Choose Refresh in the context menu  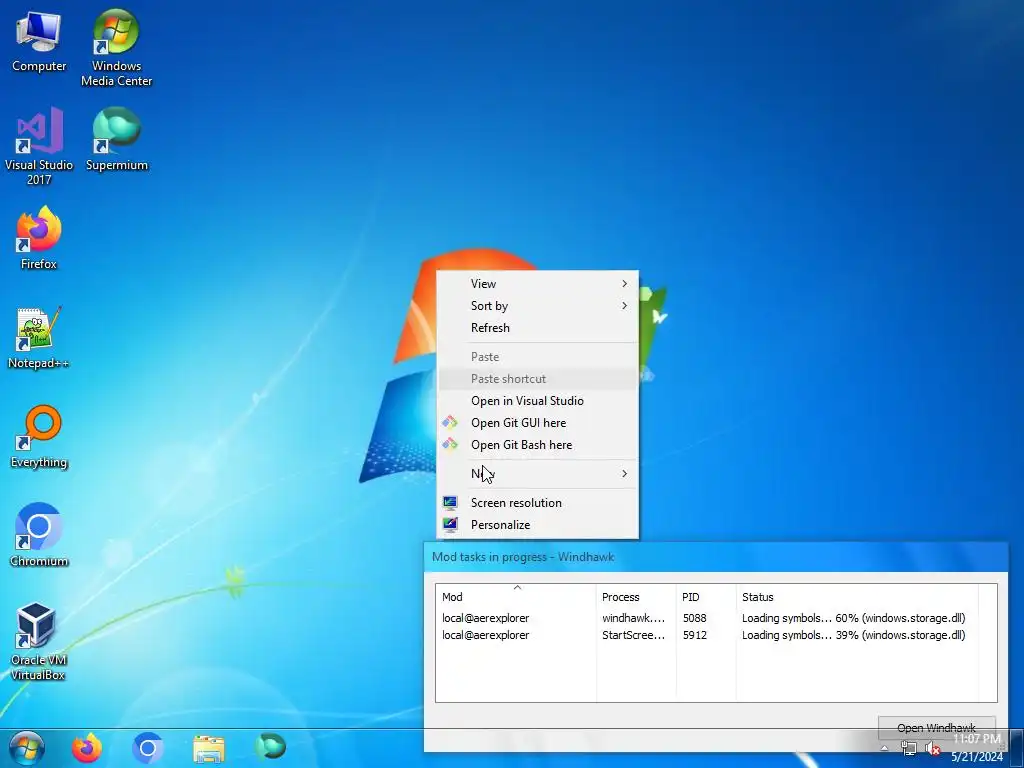click(537, 328)
